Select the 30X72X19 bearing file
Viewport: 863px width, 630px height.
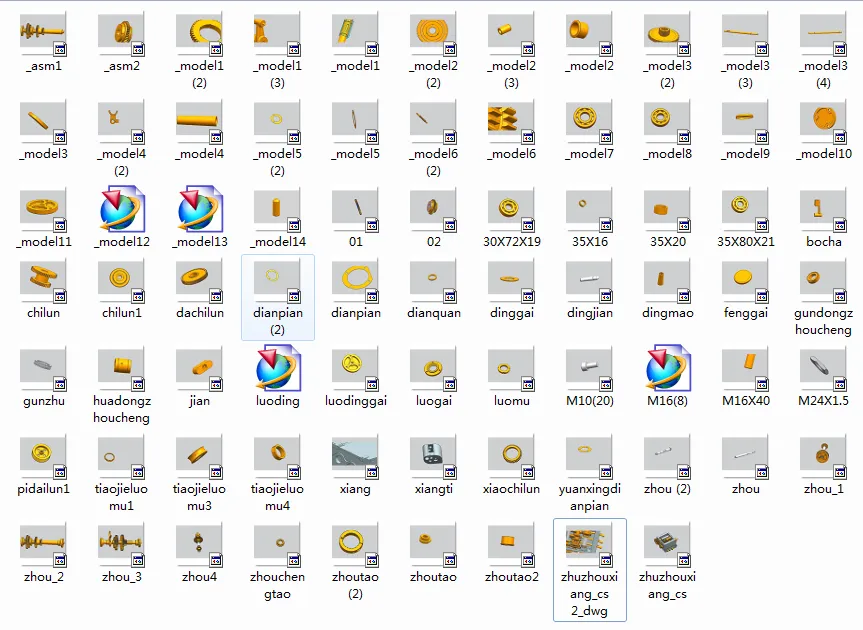(511, 210)
